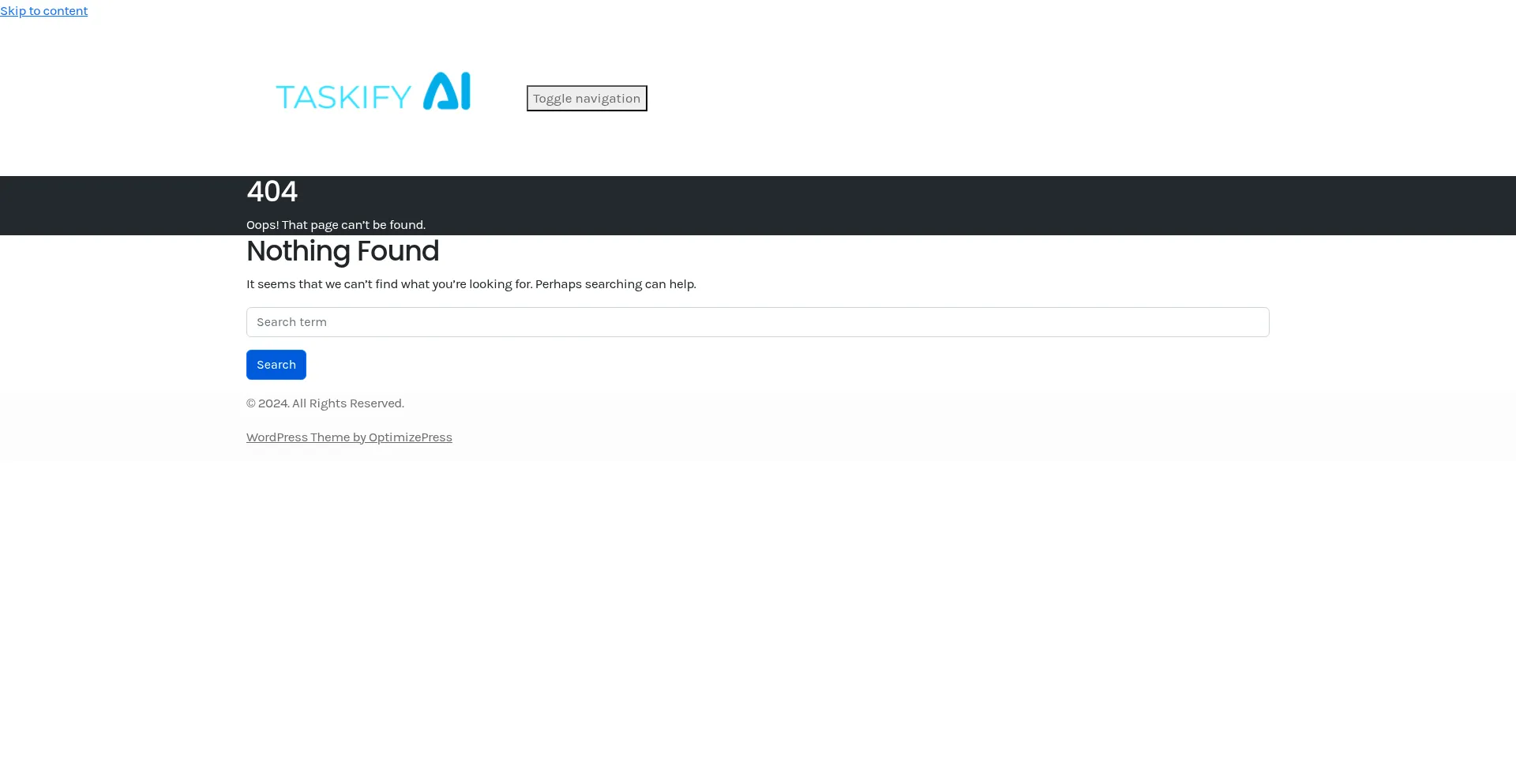Click "Perhaps searching can help." sentence
The image size is (1516, 784).
(x=615, y=284)
